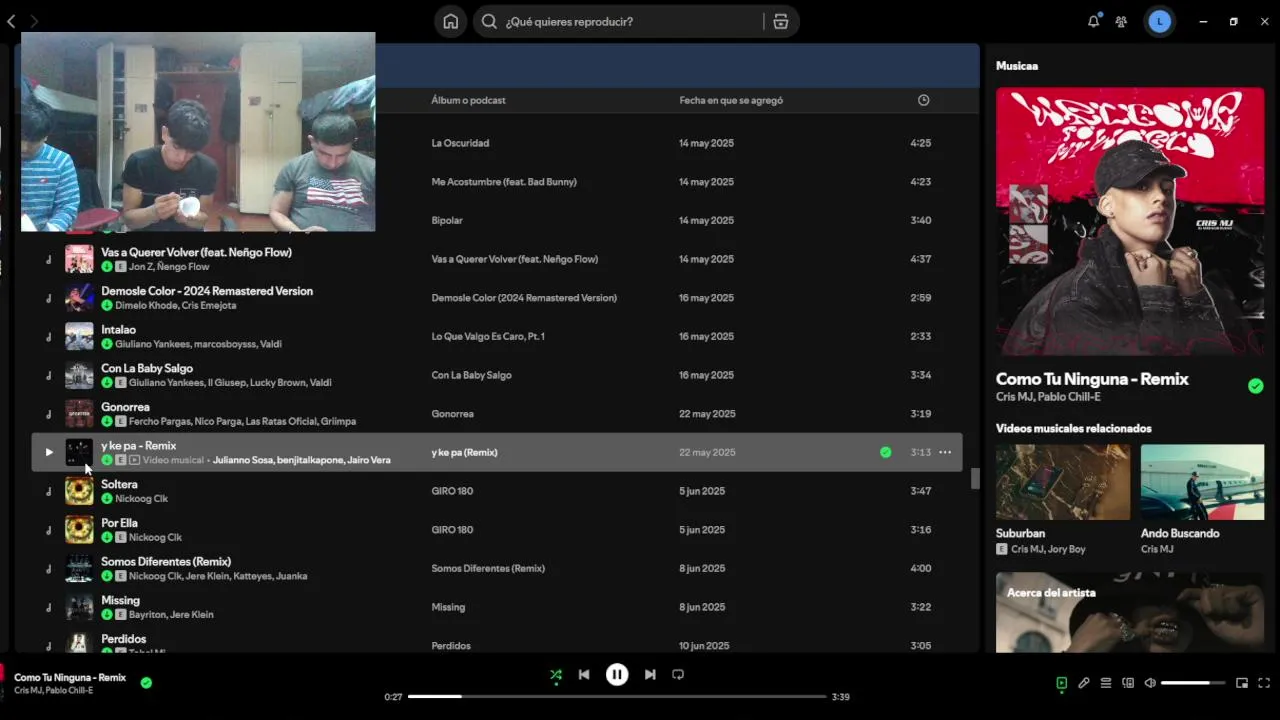
Task: Navigate forward with the right arrow
Action: click(x=33, y=21)
